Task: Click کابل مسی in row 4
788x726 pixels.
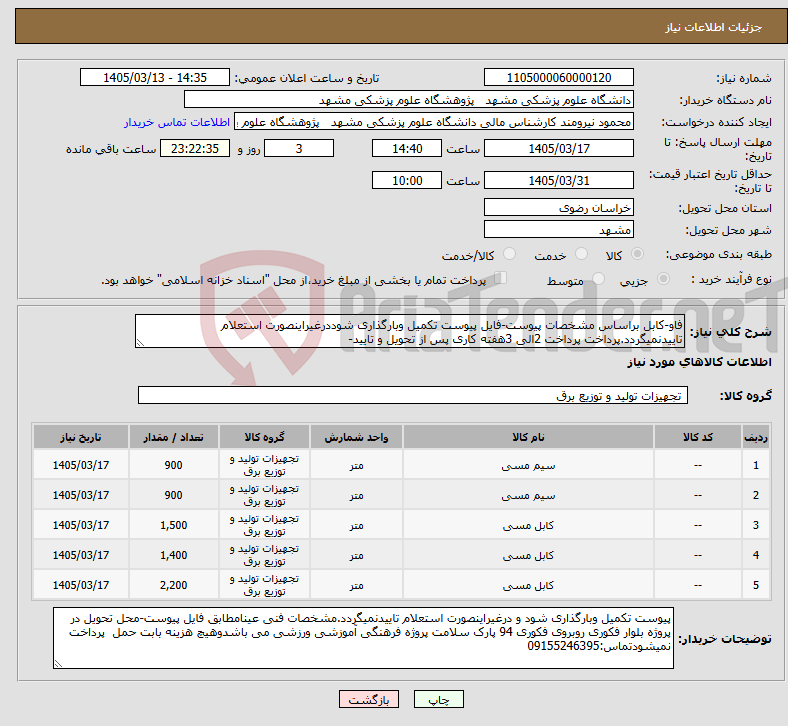Action: coord(528,555)
